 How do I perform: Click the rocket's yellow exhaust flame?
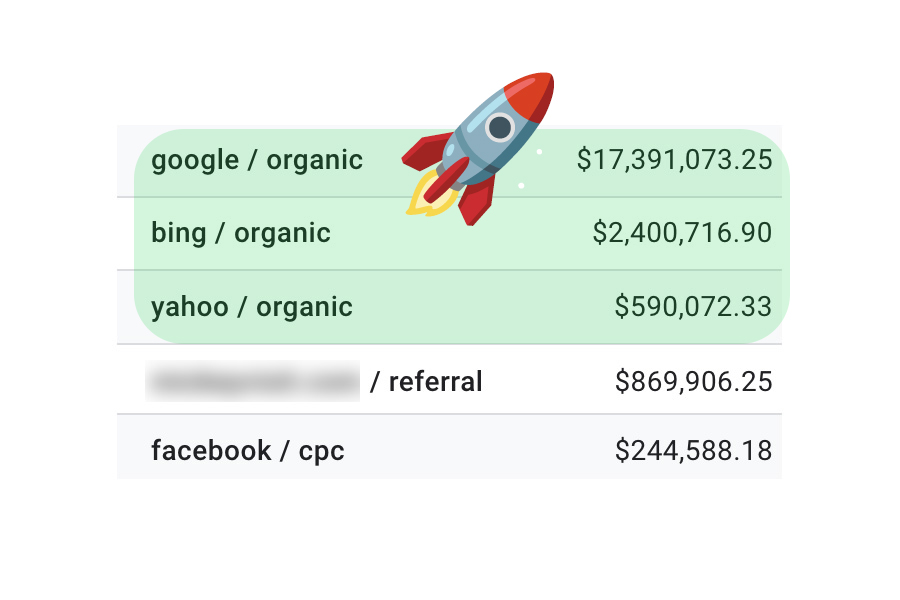click(429, 195)
